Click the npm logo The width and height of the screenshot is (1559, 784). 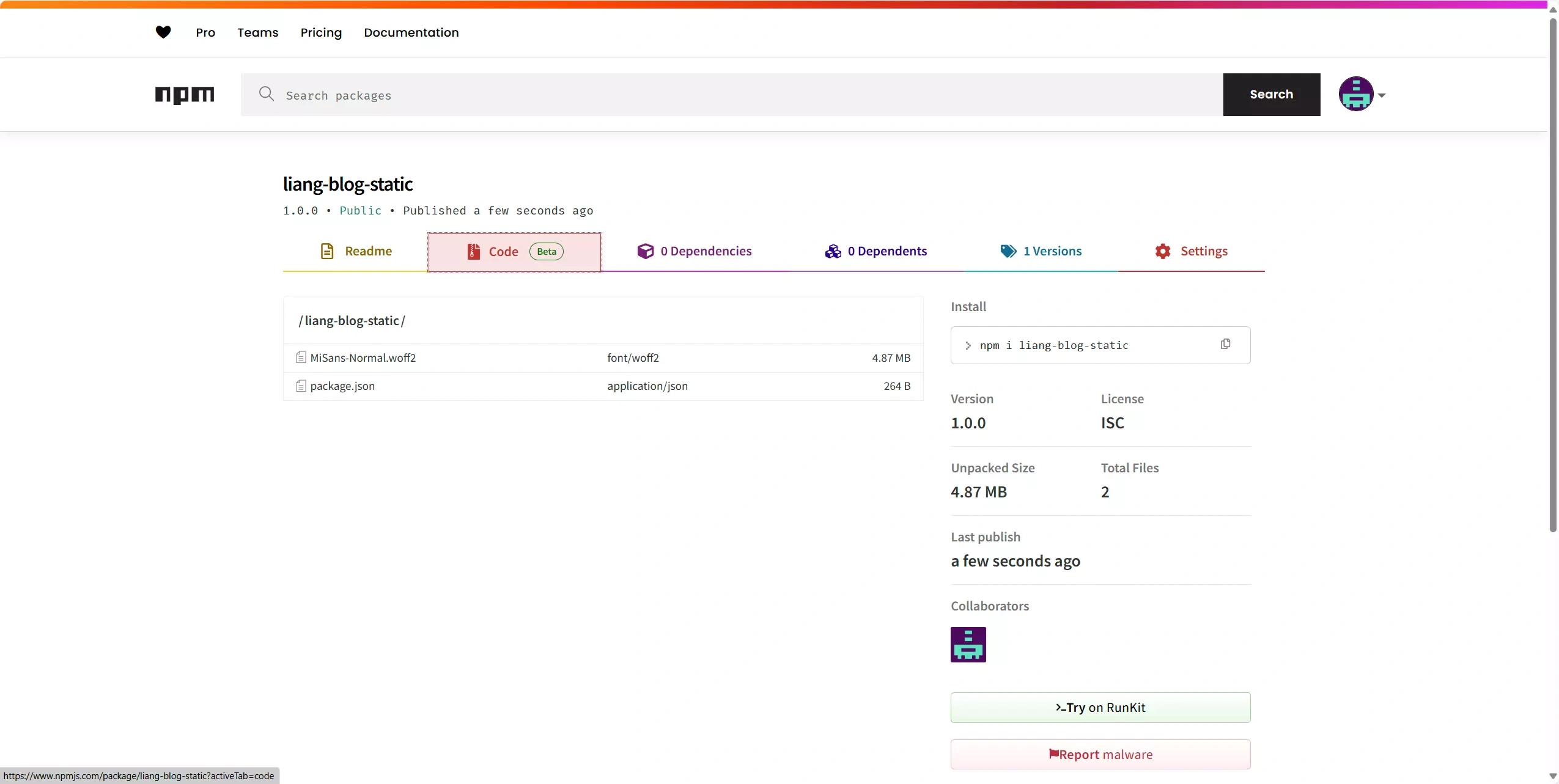[x=185, y=95]
